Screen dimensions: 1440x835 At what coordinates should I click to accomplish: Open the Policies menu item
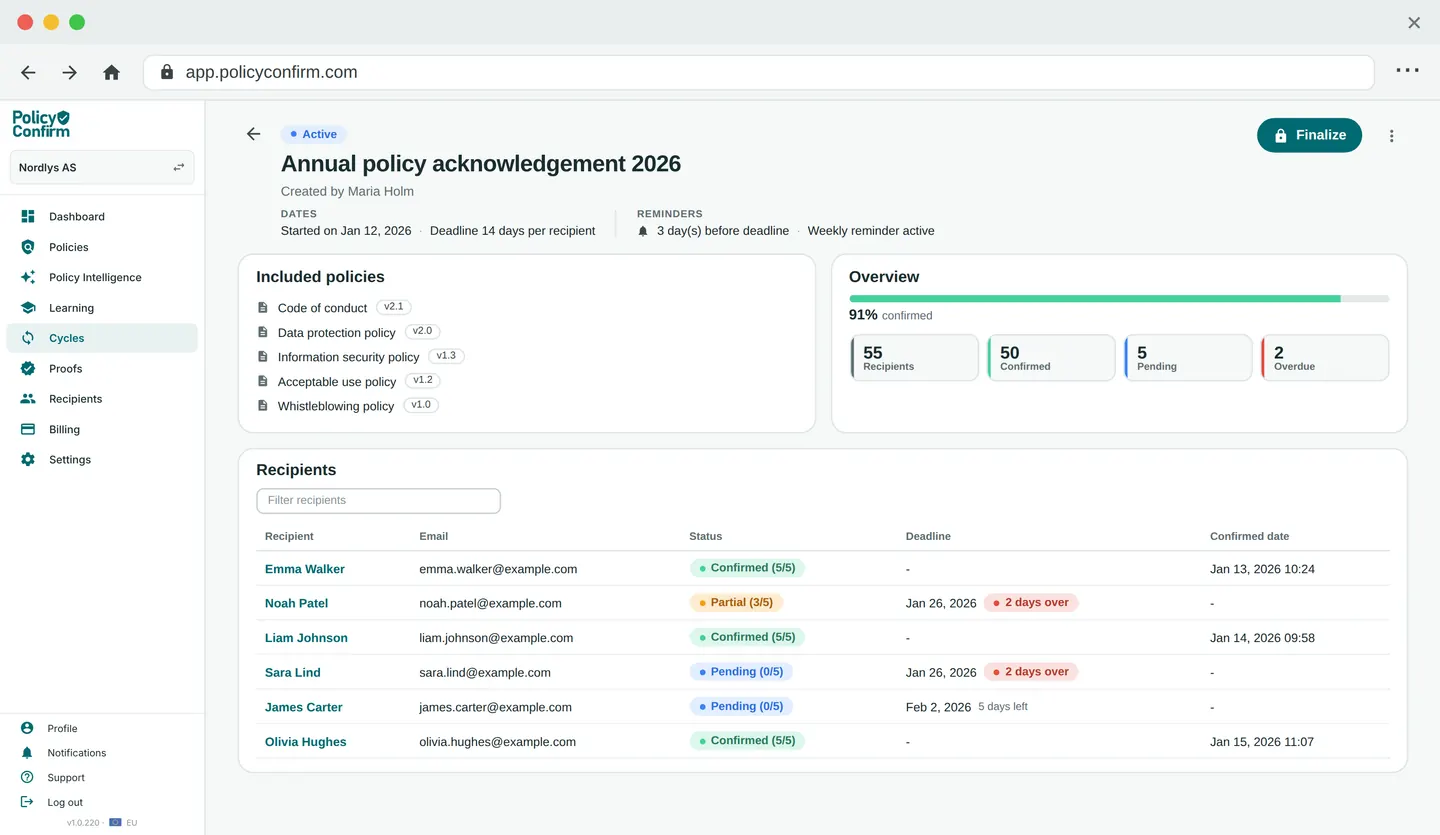point(102,247)
